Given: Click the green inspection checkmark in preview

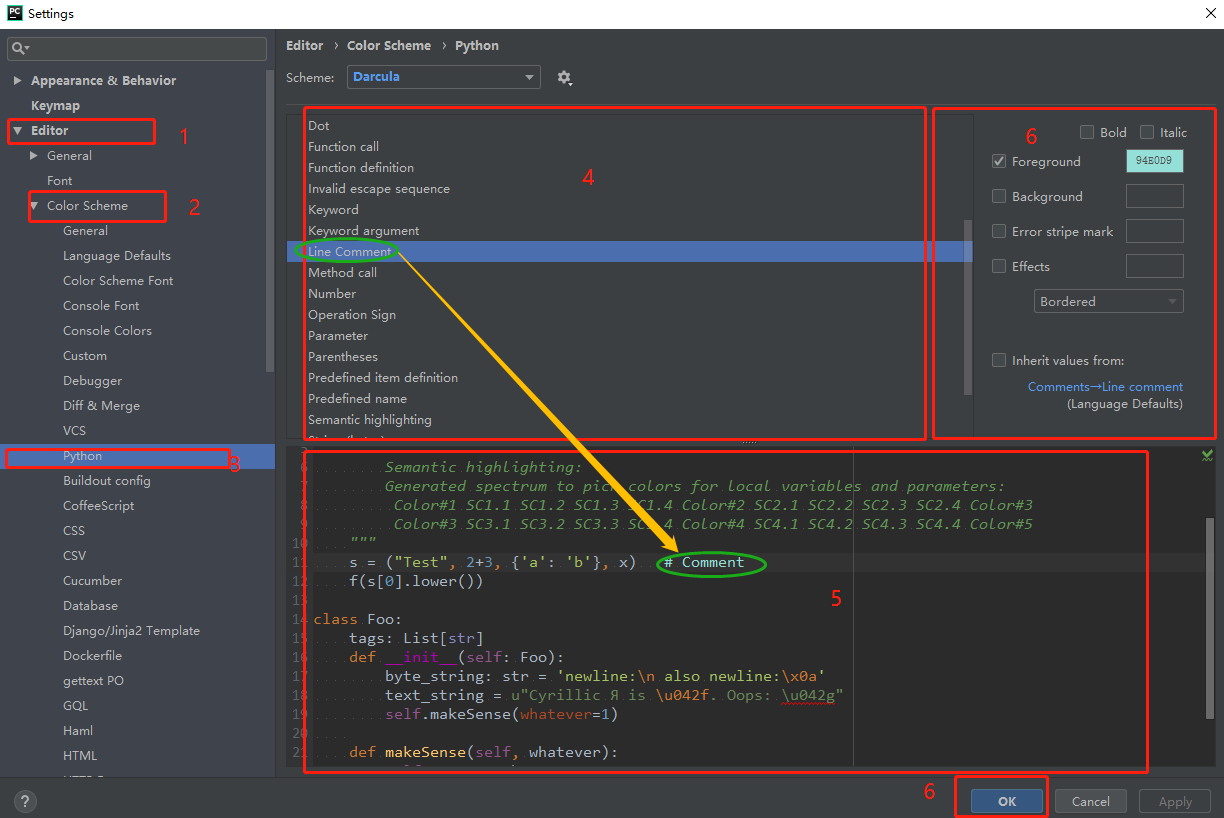Looking at the screenshot, I should pos(1207,455).
